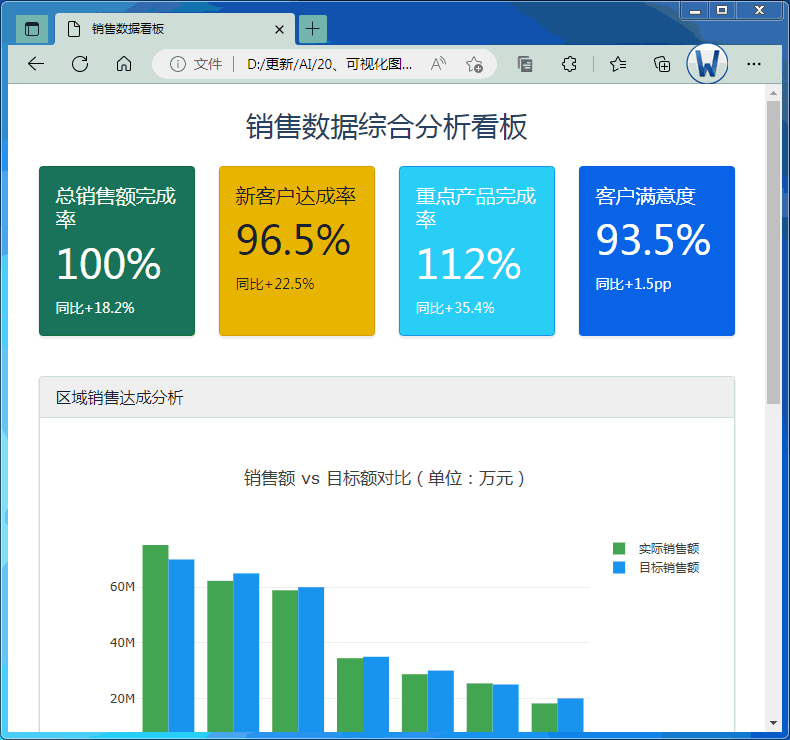Image resolution: width=790 pixels, height=740 pixels.
Task: Click the vertical scrollbar thumb
Action: (x=773, y=252)
